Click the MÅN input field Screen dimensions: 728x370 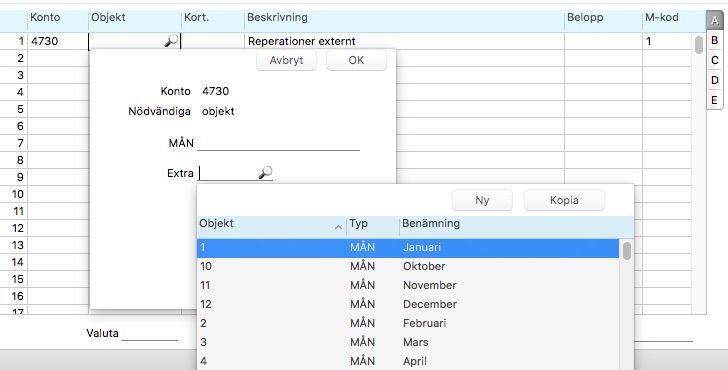click(x=279, y=143)
